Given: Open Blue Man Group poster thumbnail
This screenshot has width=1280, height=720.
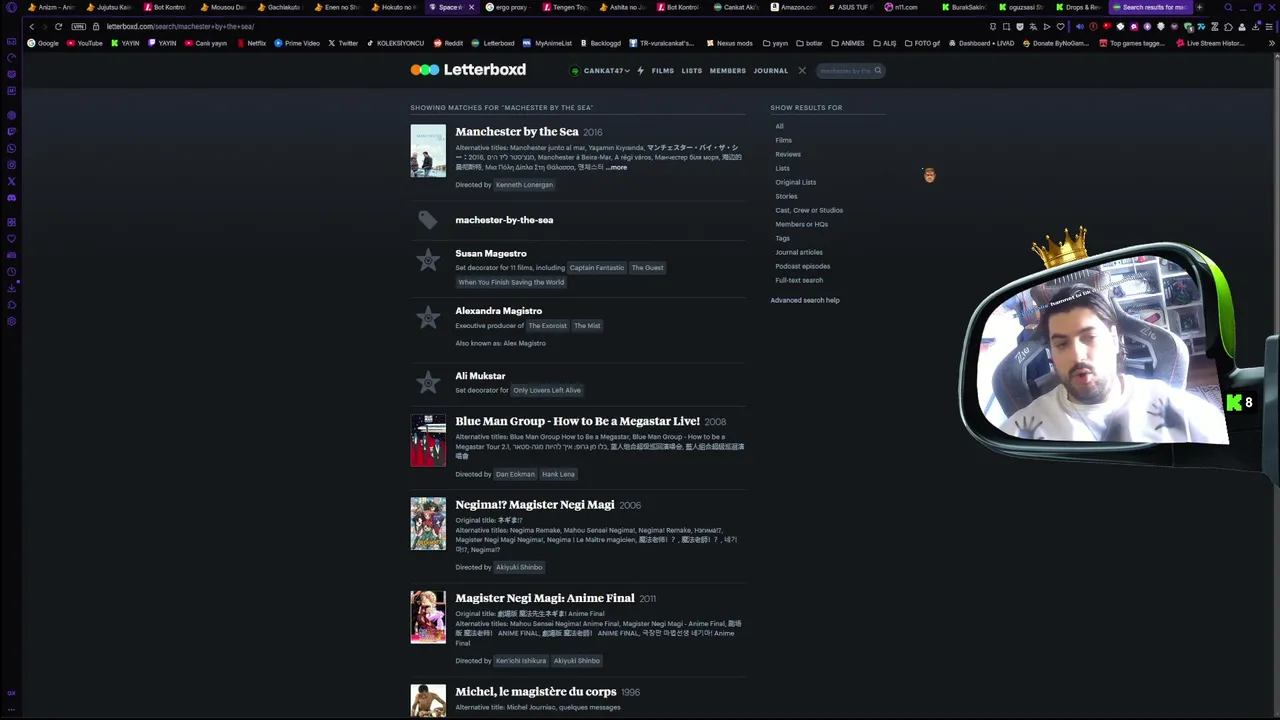Looking at the screenshot, I should (x=428, y=440).
